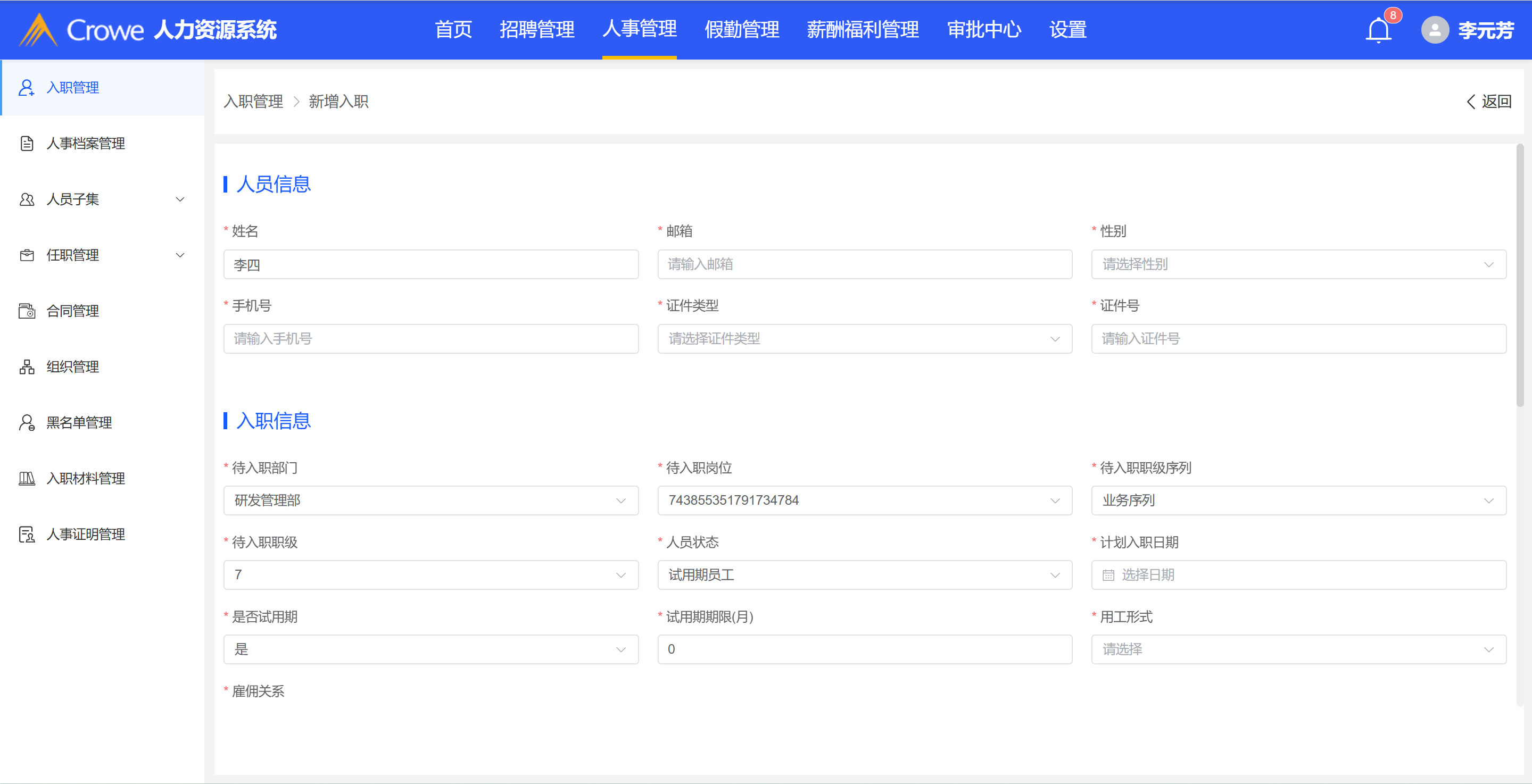Viewport: 1532px width, 784px height.
Task: Open 人事档案管理 via its document icon
Action: 27,143
